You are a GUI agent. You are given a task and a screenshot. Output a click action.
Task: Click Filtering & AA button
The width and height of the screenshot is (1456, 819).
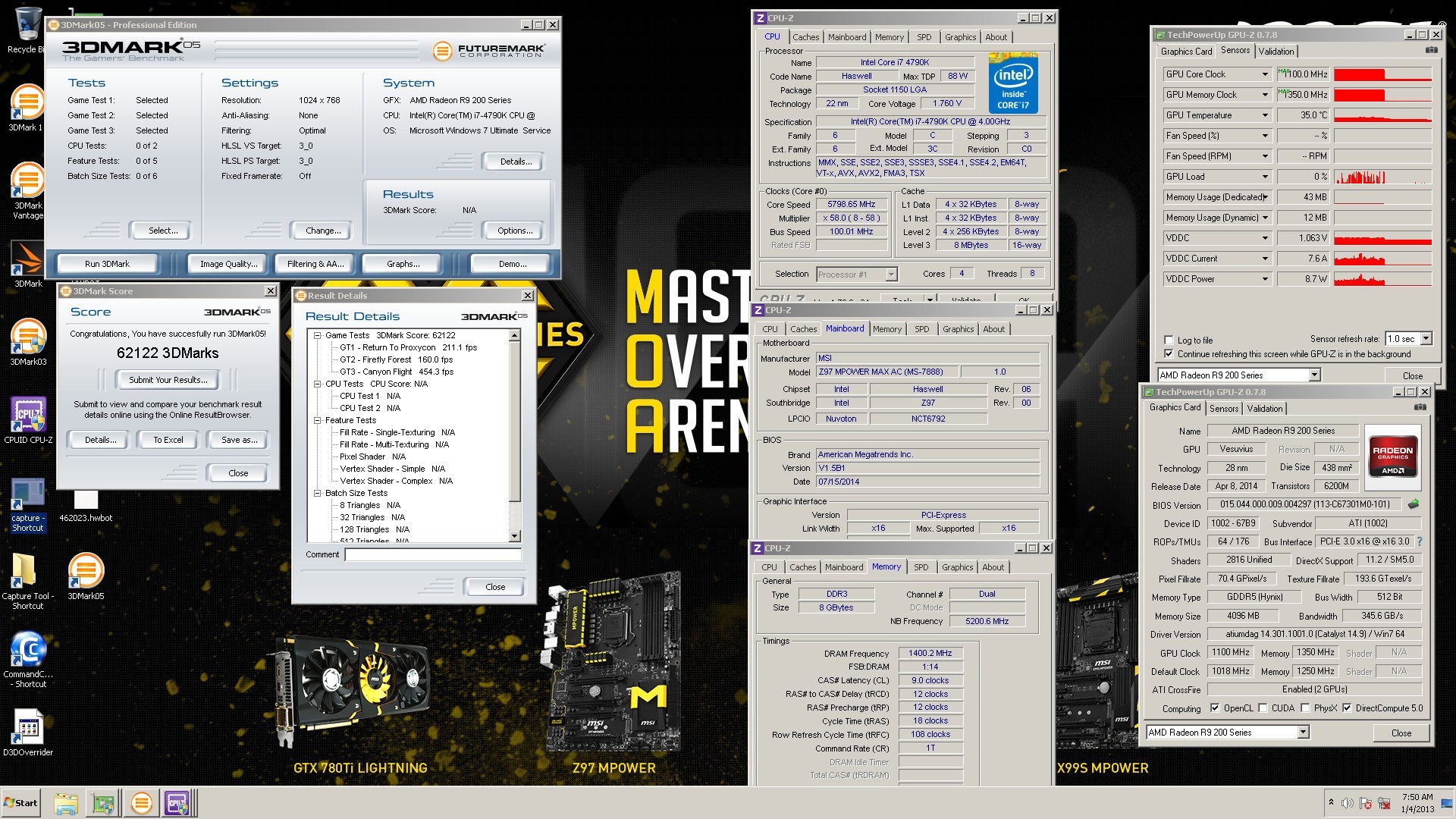(315, 264)
